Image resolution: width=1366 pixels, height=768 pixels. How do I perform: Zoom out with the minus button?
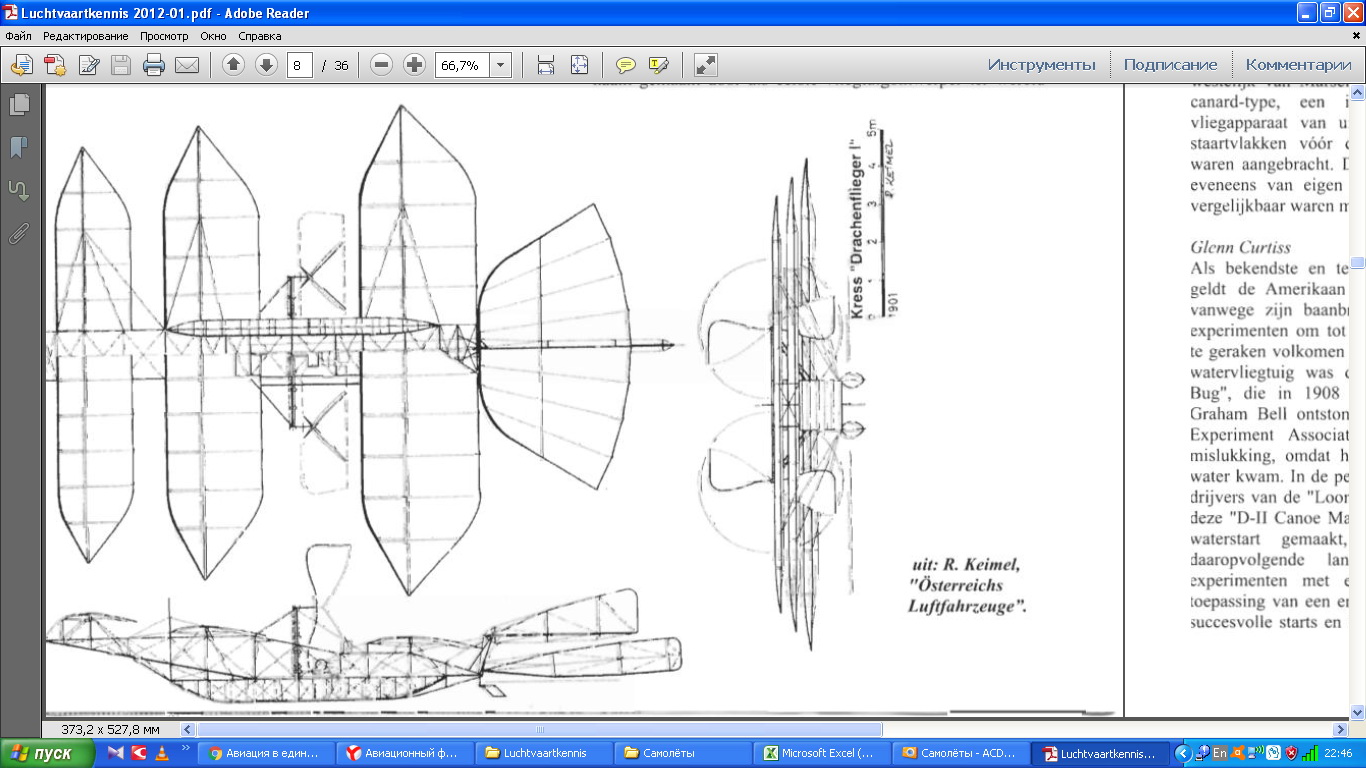point(381,66)
